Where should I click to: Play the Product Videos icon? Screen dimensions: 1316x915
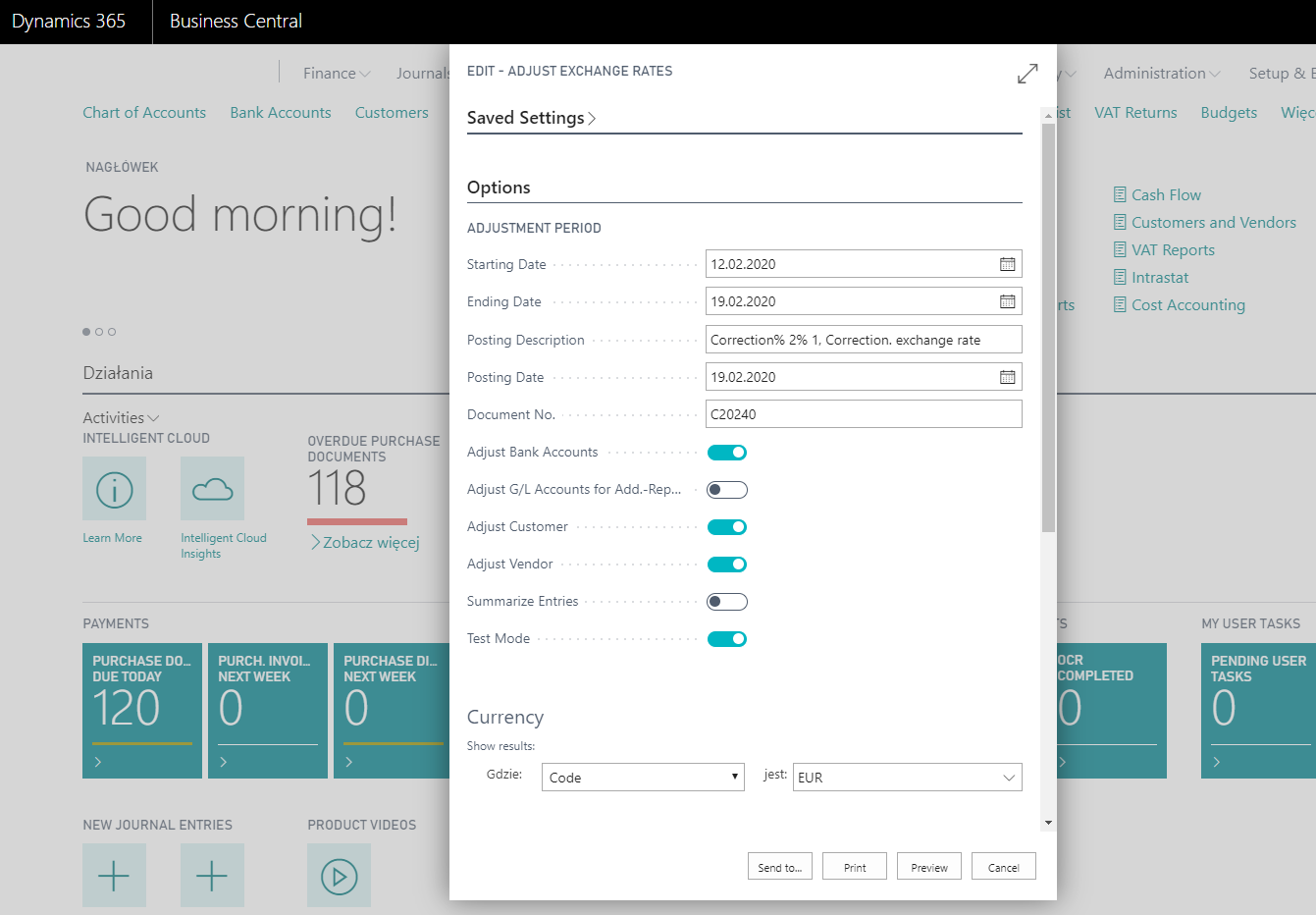tap(339, 875)
